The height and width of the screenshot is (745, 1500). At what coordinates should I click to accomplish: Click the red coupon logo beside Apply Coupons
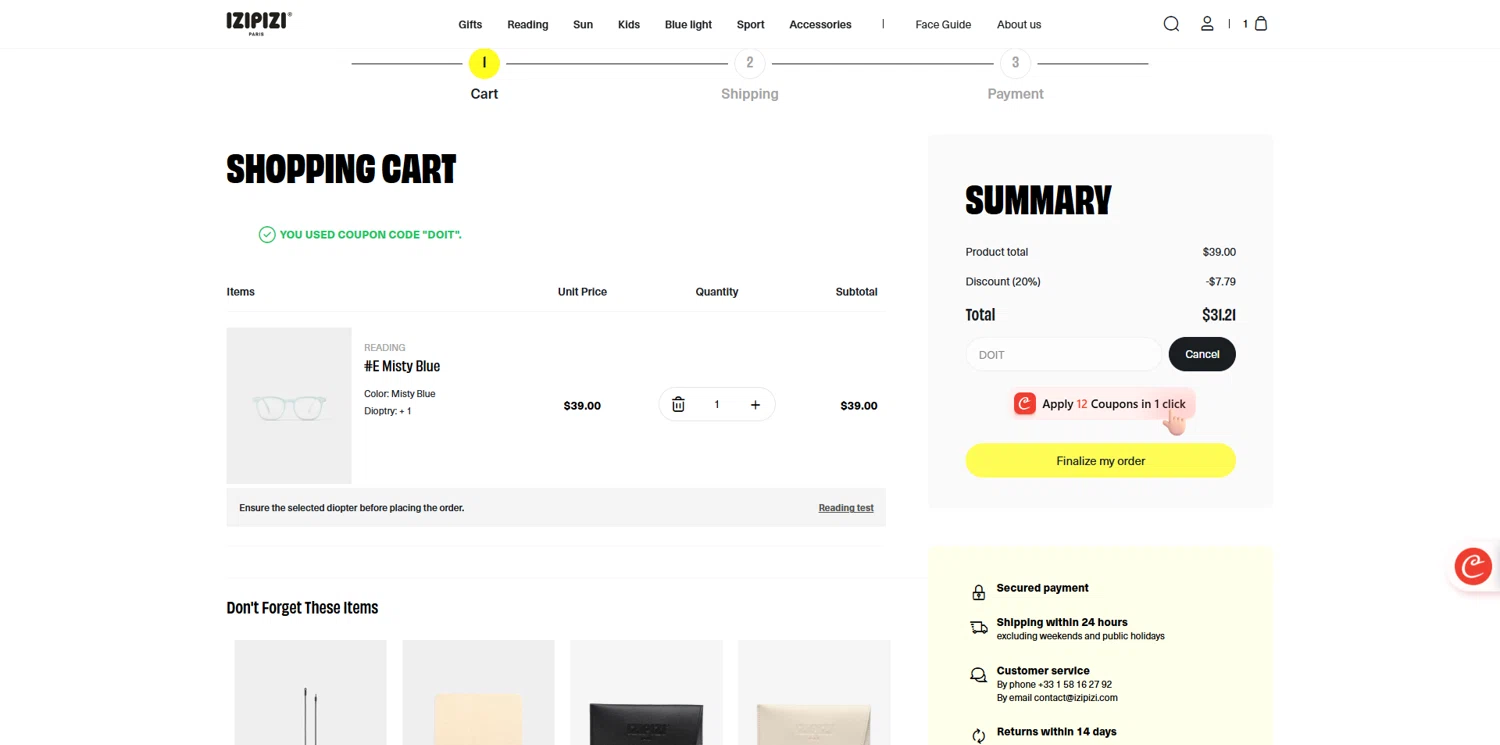pyautogui.click(x=1025, y=403)
